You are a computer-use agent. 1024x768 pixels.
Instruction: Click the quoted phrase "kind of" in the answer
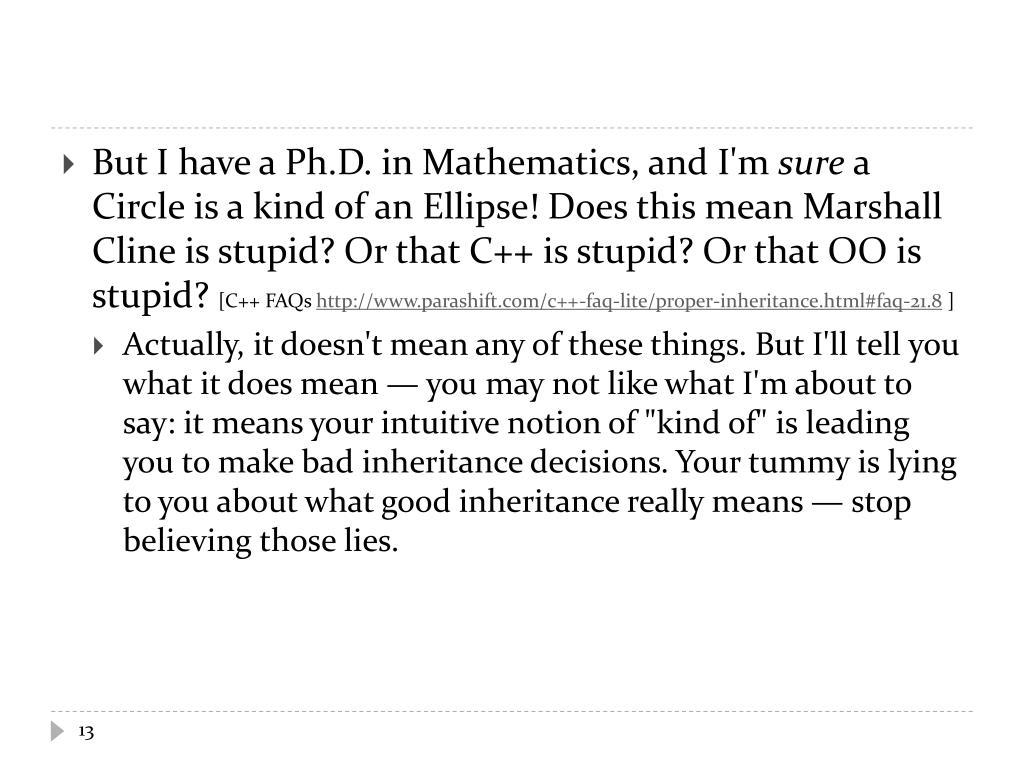(705, 423)
